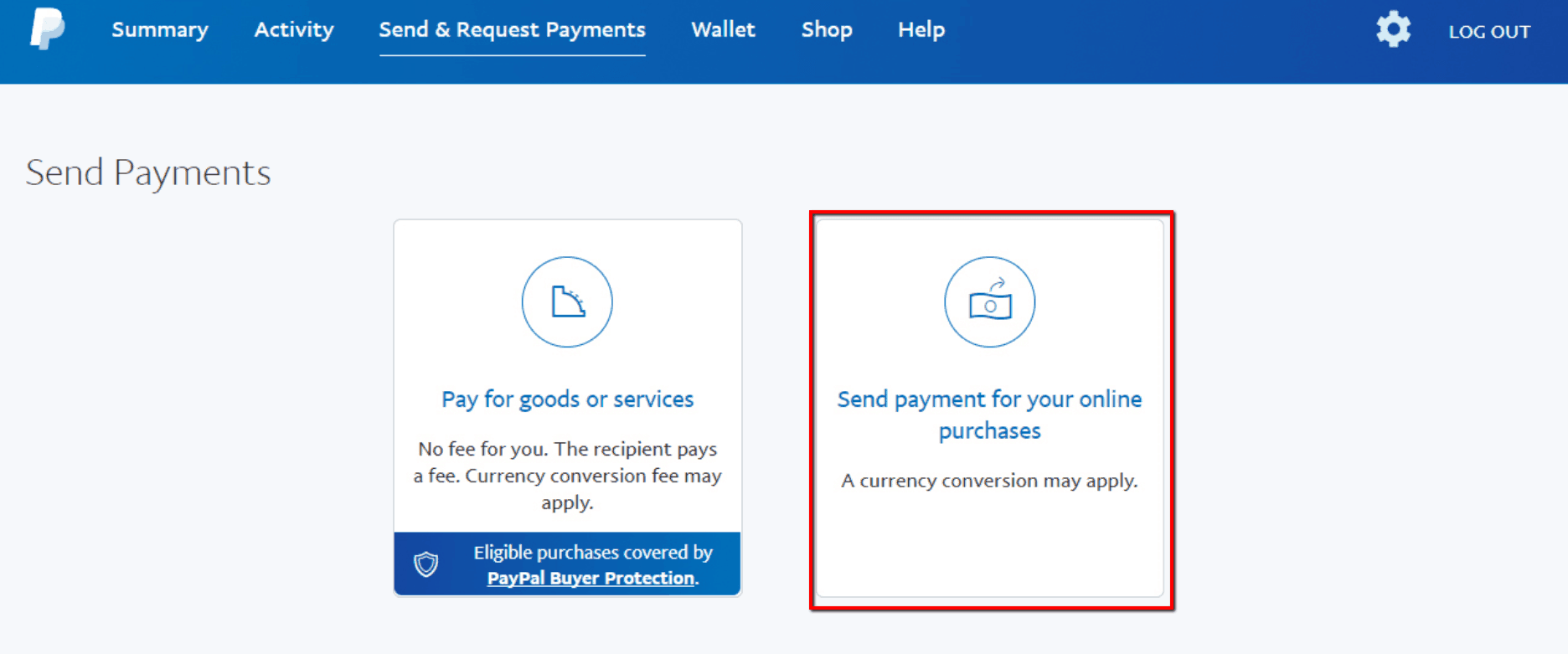1568x654 pixels.
Task: Navigate to the Shop page
Action: coord(827,30)
